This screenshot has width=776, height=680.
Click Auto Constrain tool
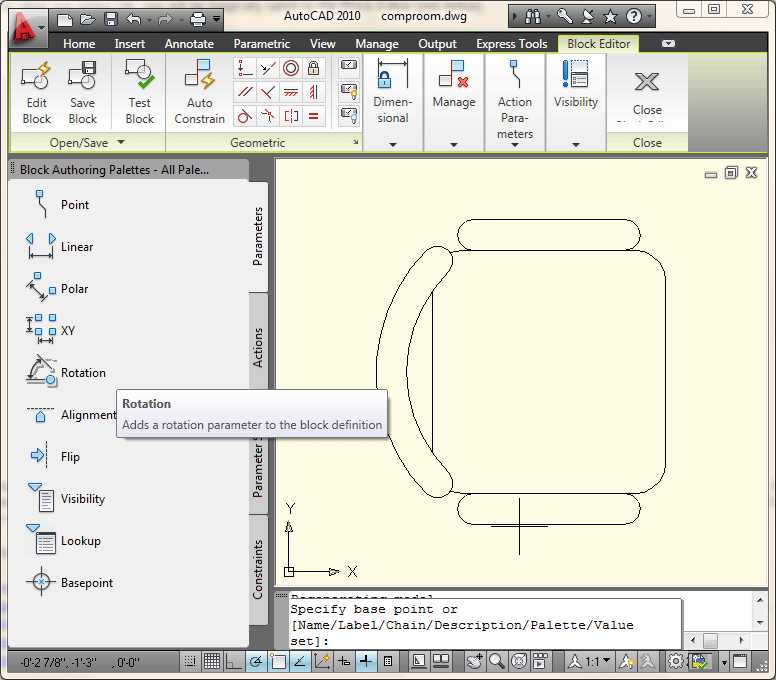pos(199,93)
